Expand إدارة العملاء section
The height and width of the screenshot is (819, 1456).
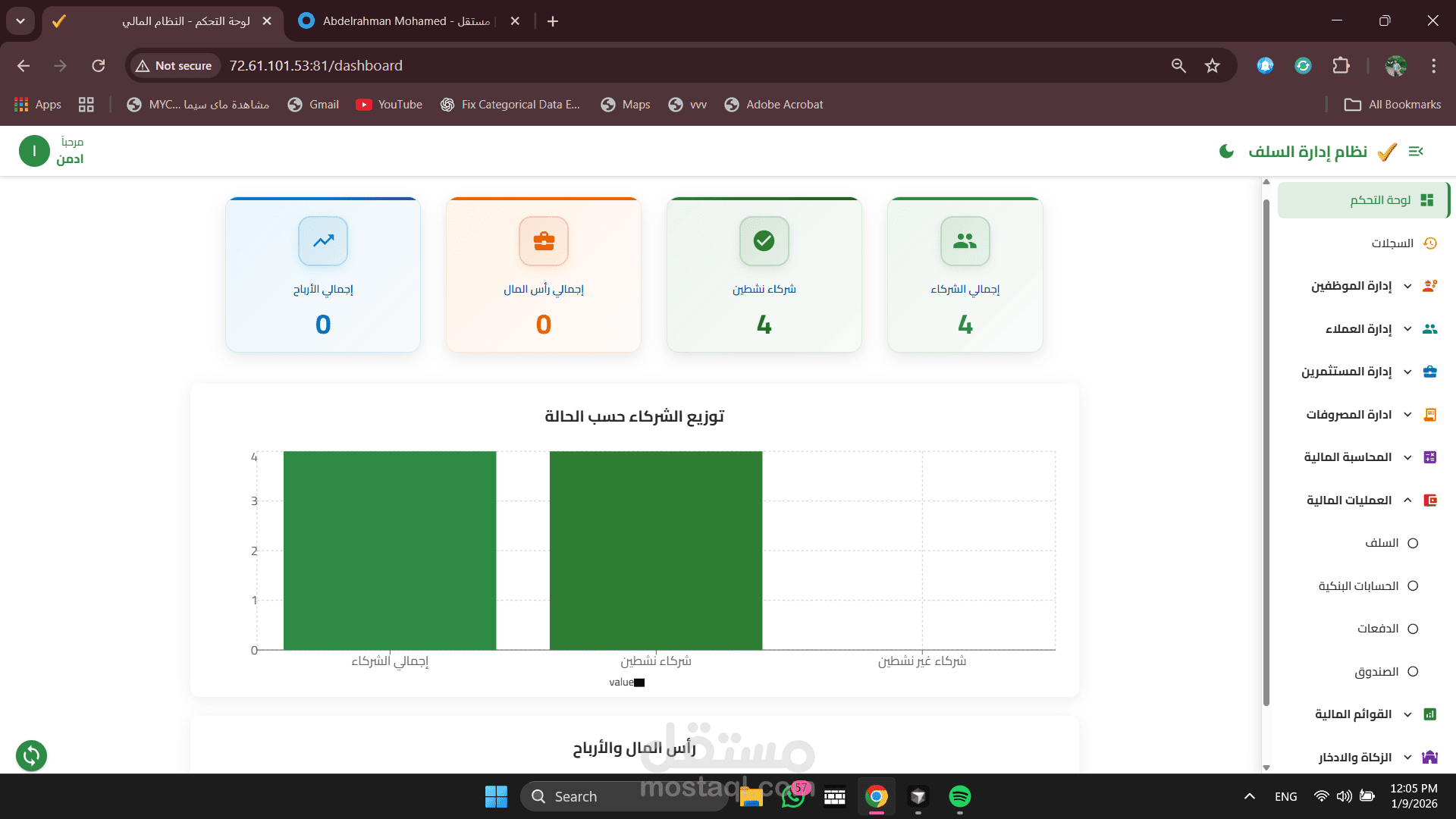[x=1358, y=329]
